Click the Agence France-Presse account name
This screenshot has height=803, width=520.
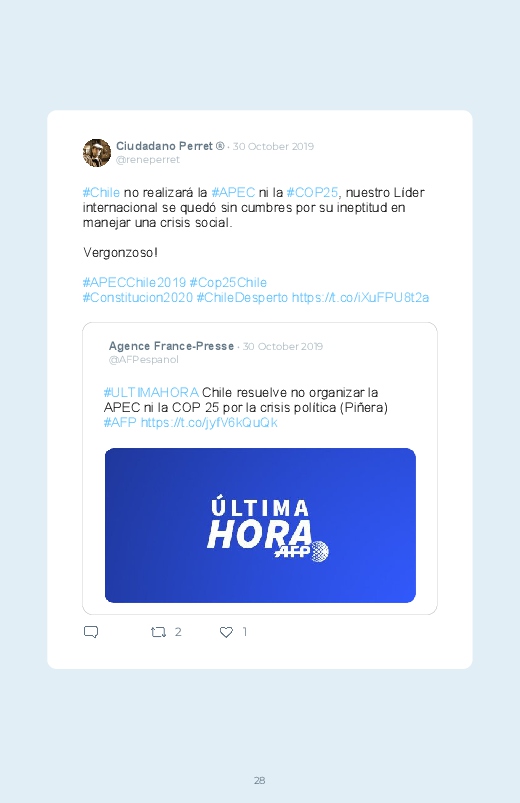coord(171,346)
